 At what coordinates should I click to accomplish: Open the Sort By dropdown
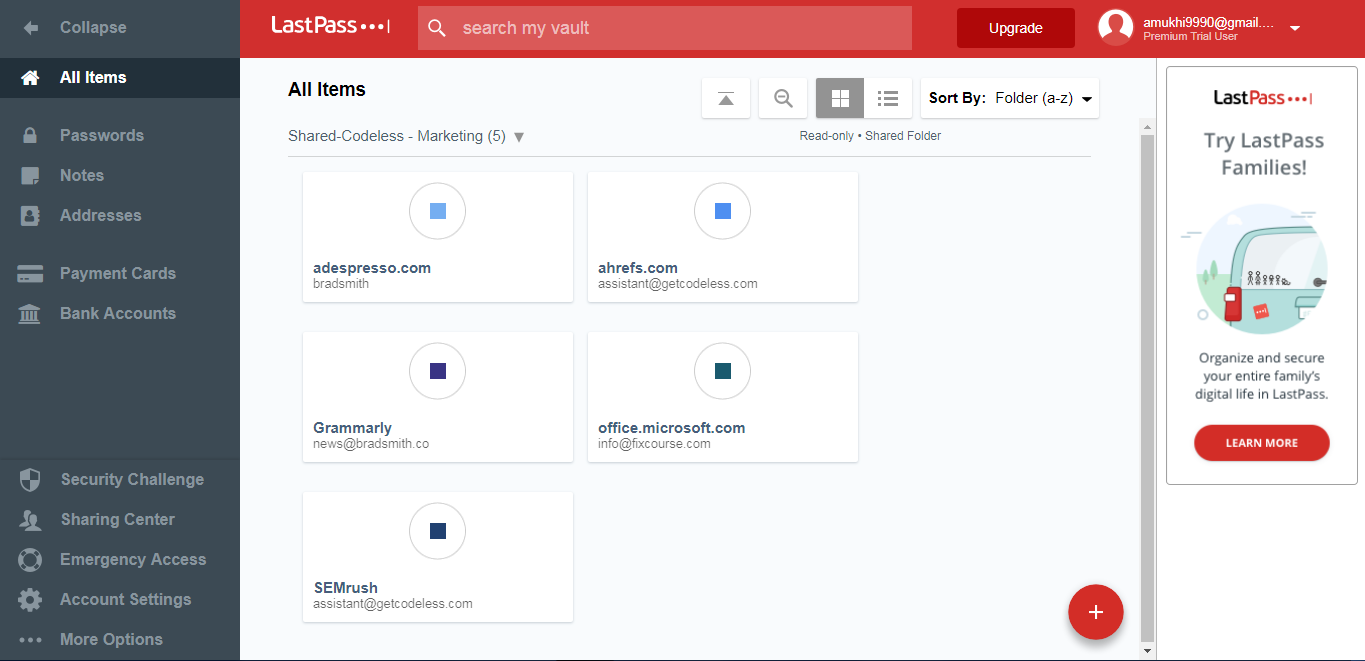[x=1010, y=98]
